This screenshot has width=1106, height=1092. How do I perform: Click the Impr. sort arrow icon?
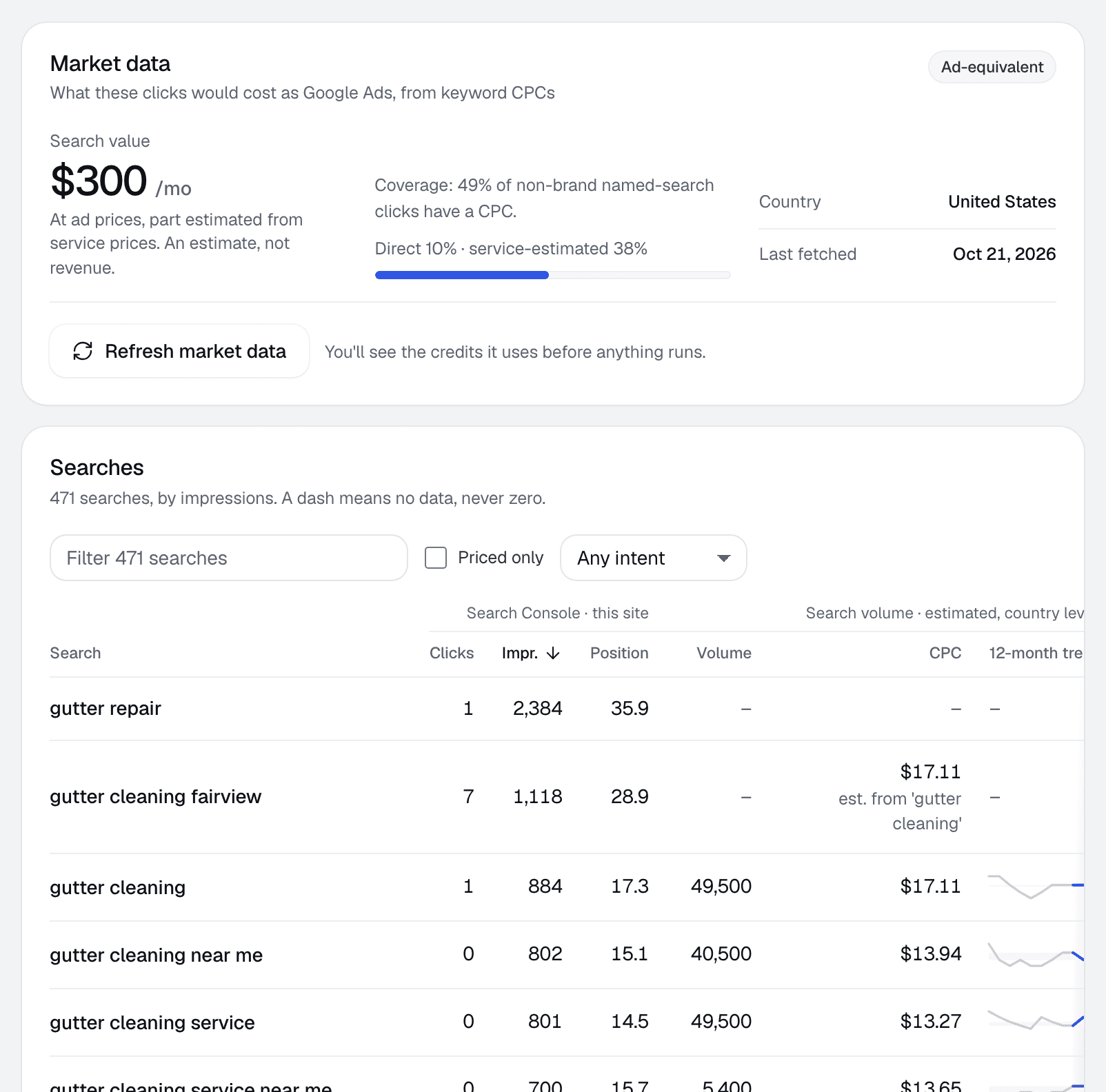tap(553, 653)
